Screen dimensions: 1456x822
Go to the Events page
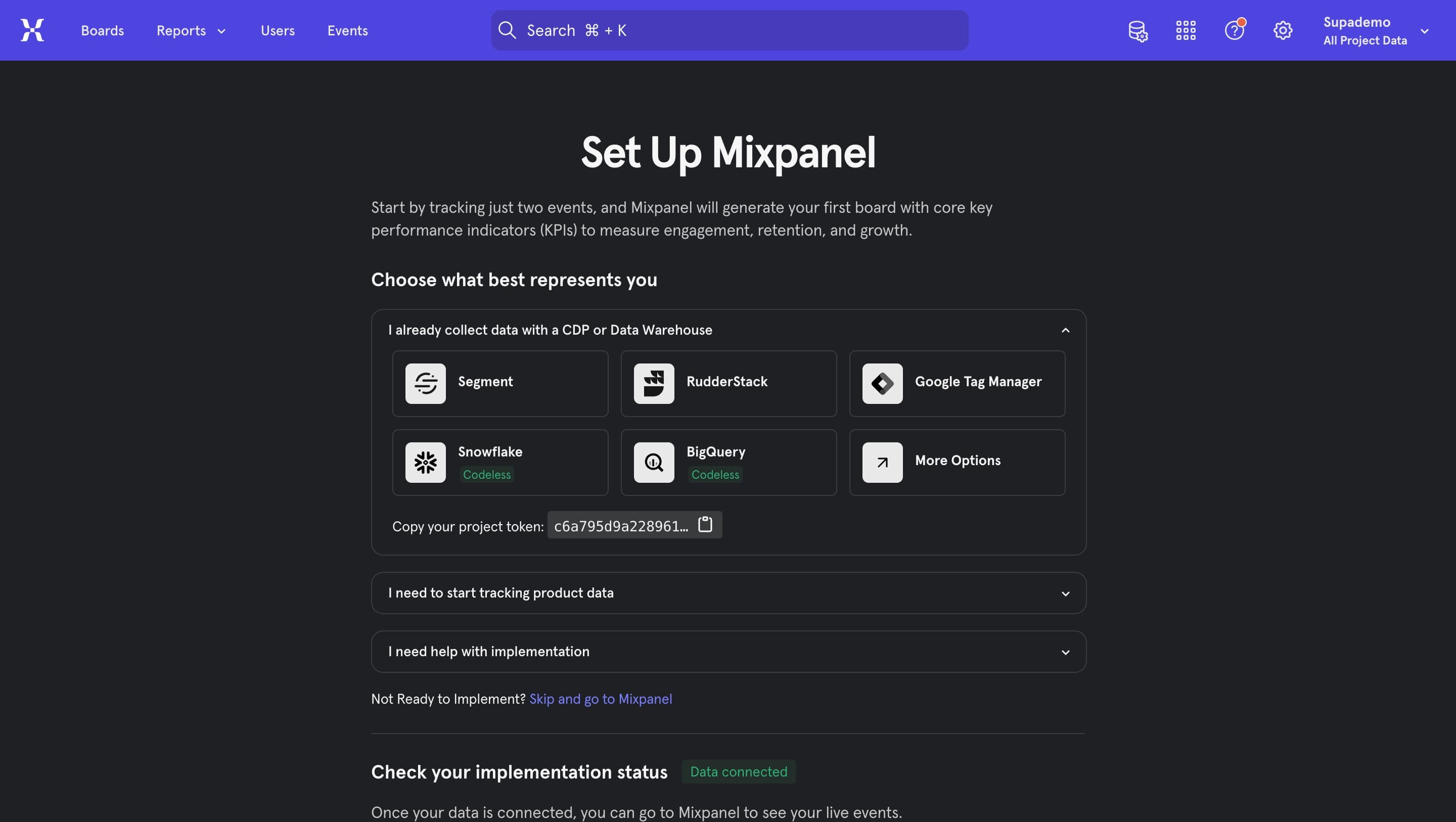point(348,30)
